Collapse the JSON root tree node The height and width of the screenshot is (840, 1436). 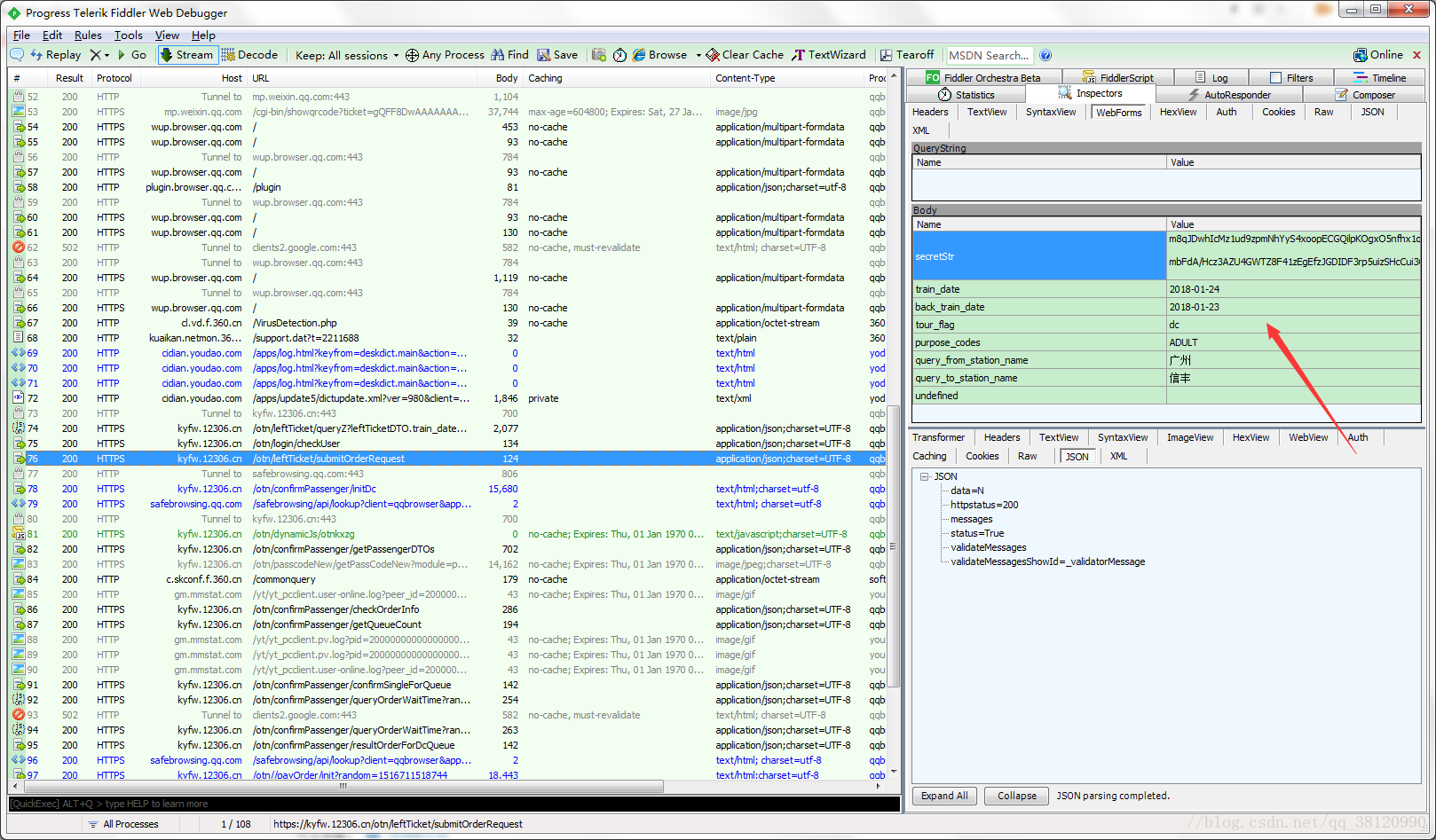coord(924,476)
